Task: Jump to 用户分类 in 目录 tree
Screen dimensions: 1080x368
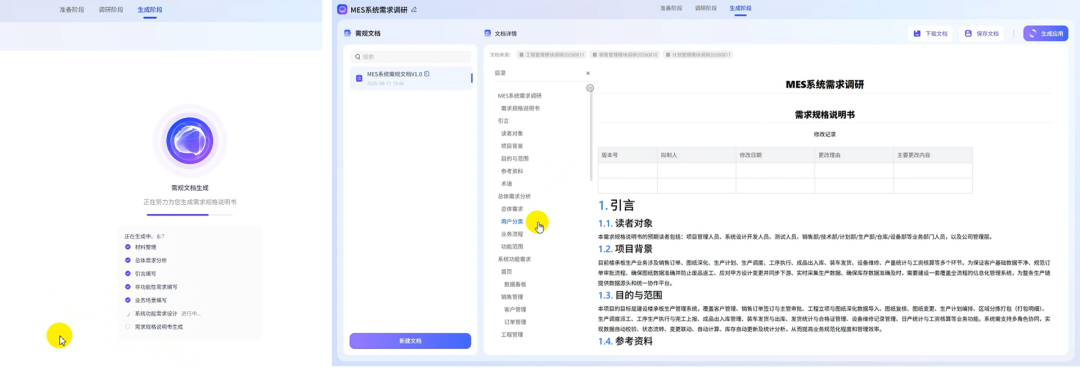Action: coord(512,221)
